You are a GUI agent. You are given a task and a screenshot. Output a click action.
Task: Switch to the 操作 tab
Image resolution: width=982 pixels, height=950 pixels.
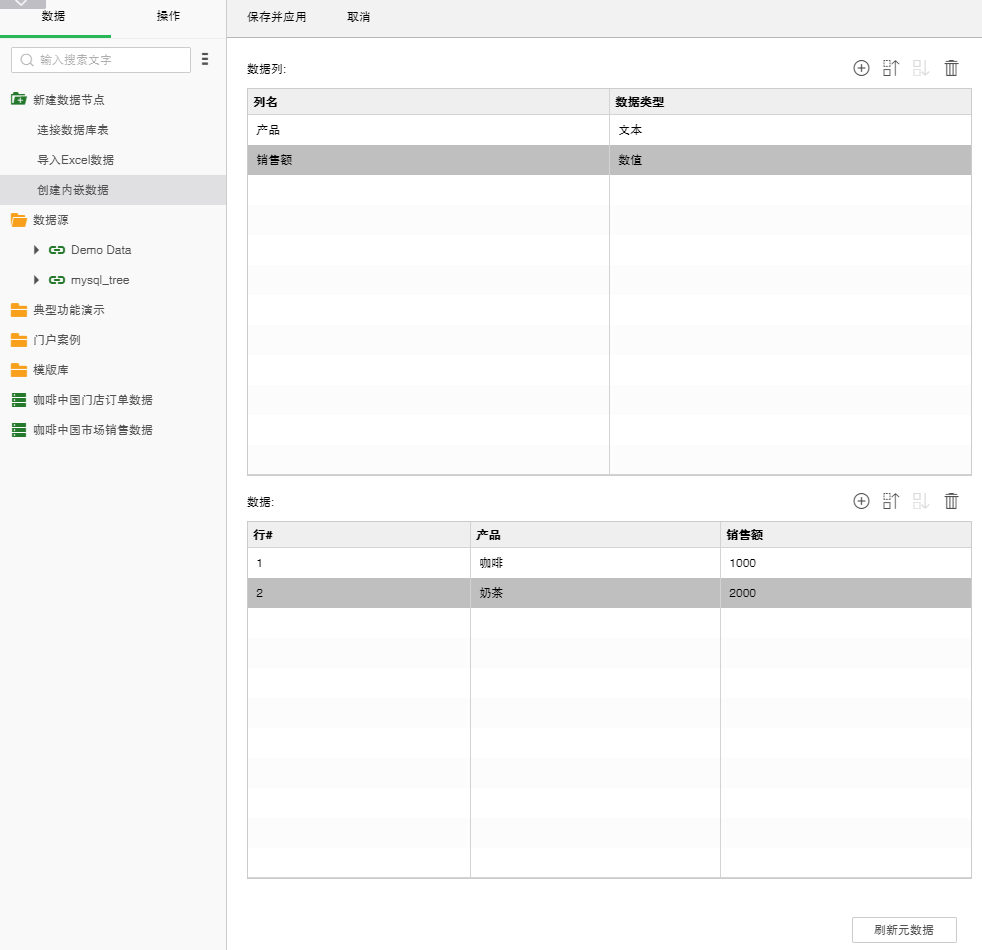168,17
